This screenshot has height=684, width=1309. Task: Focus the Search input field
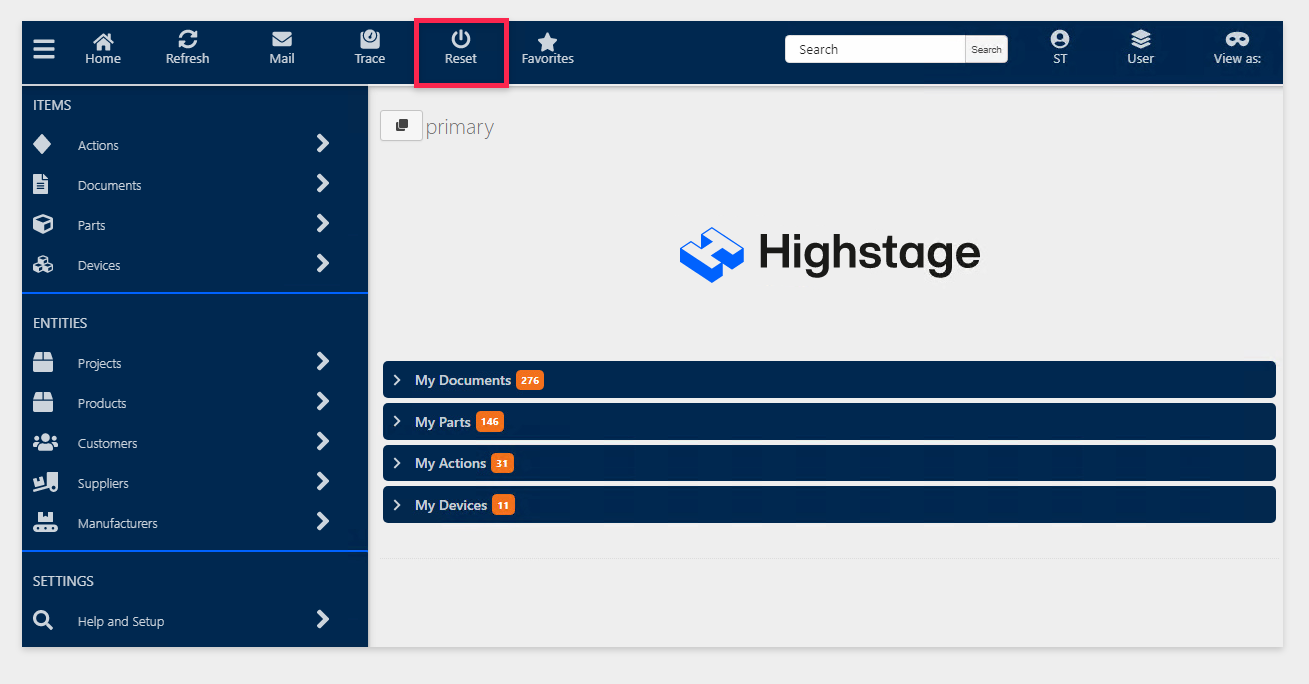(x=875, y=49)
